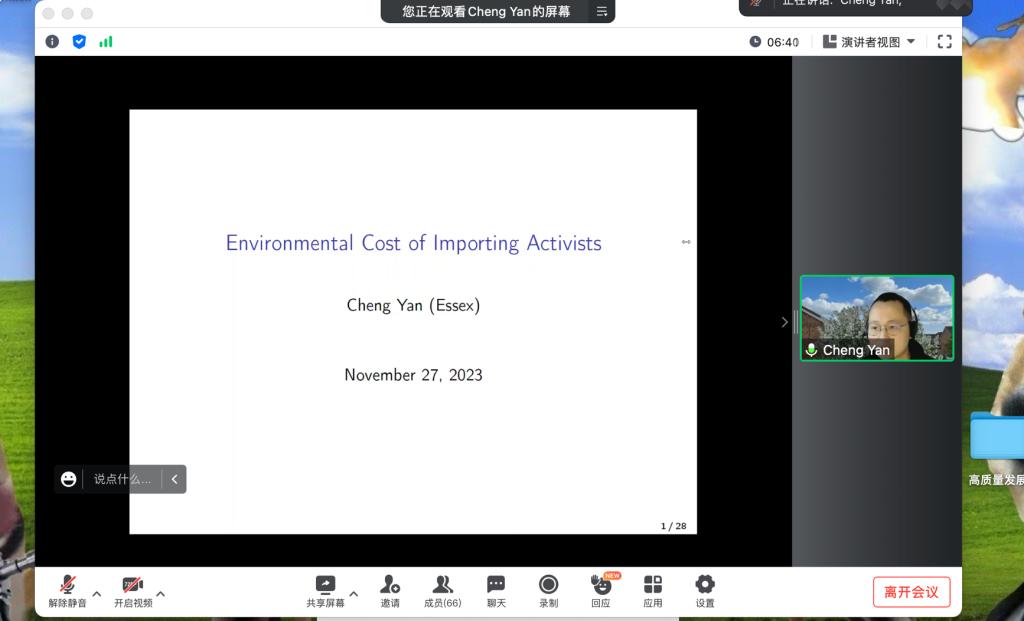Open the 演讲者视图 view dropdown
This screenshot has height=621, width=1024.
pyautogui.click(x=868, y=42)
